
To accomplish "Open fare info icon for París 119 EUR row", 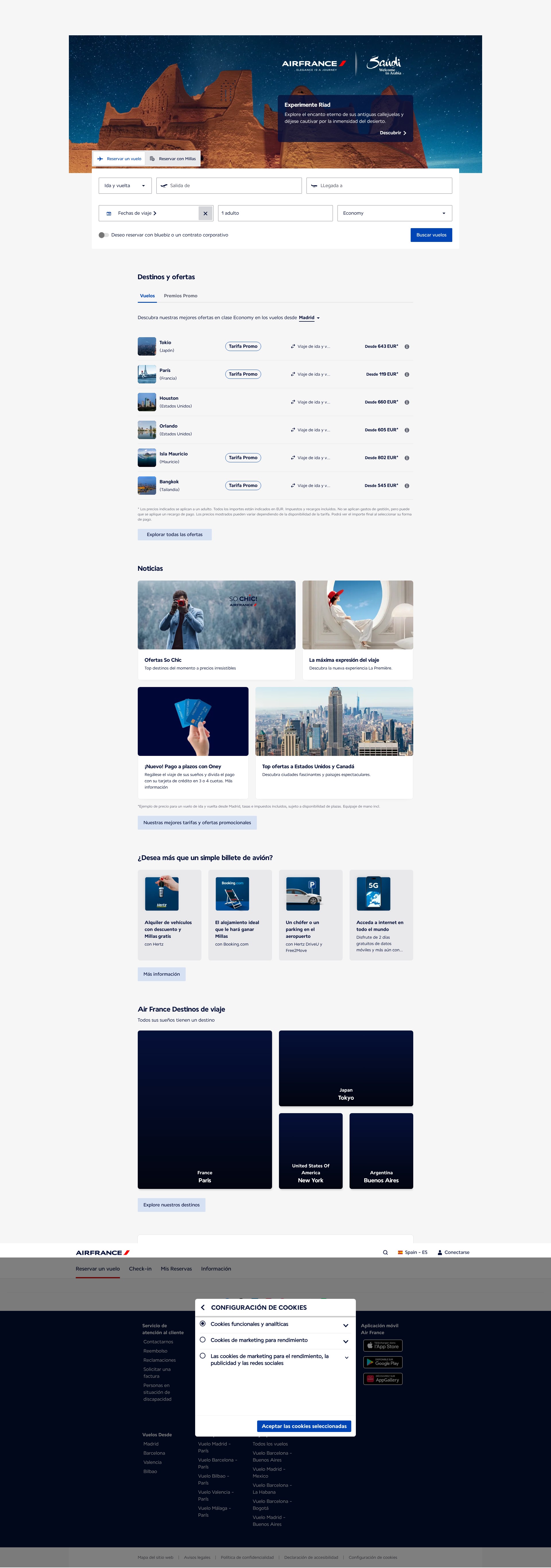I will pyautogui.click(x=407, y=374).
